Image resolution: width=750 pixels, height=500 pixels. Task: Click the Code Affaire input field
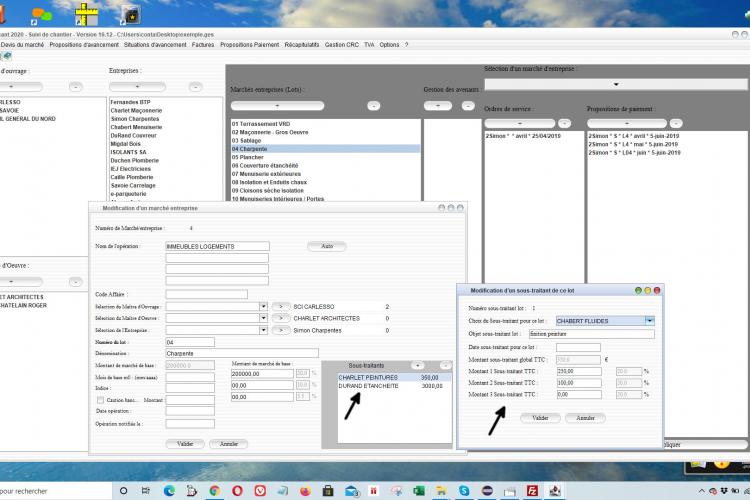[x=207, y=294]
